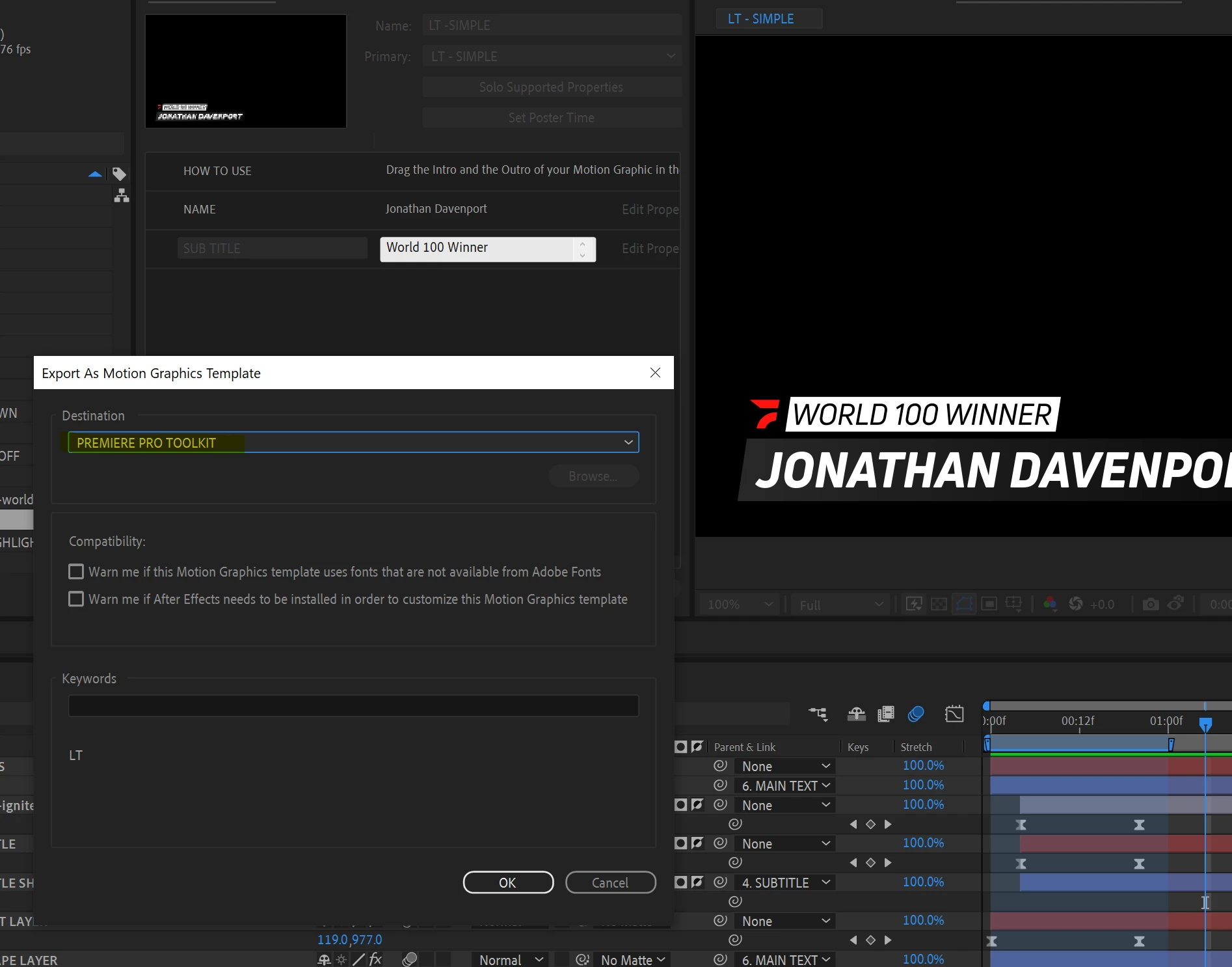The image size is (1232, 967).
Task: Click the Adjustment Layer column header icon
Action: 697,747
